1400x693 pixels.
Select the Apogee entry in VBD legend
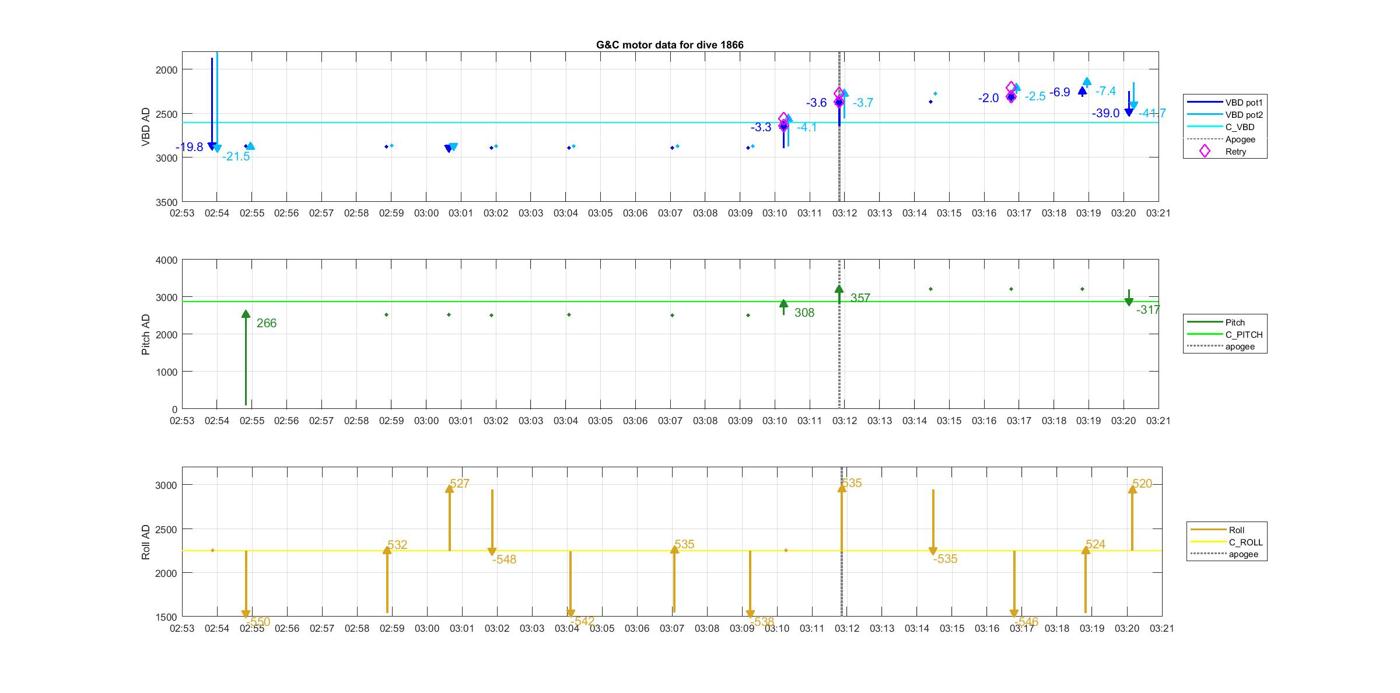click(1221, 139)
